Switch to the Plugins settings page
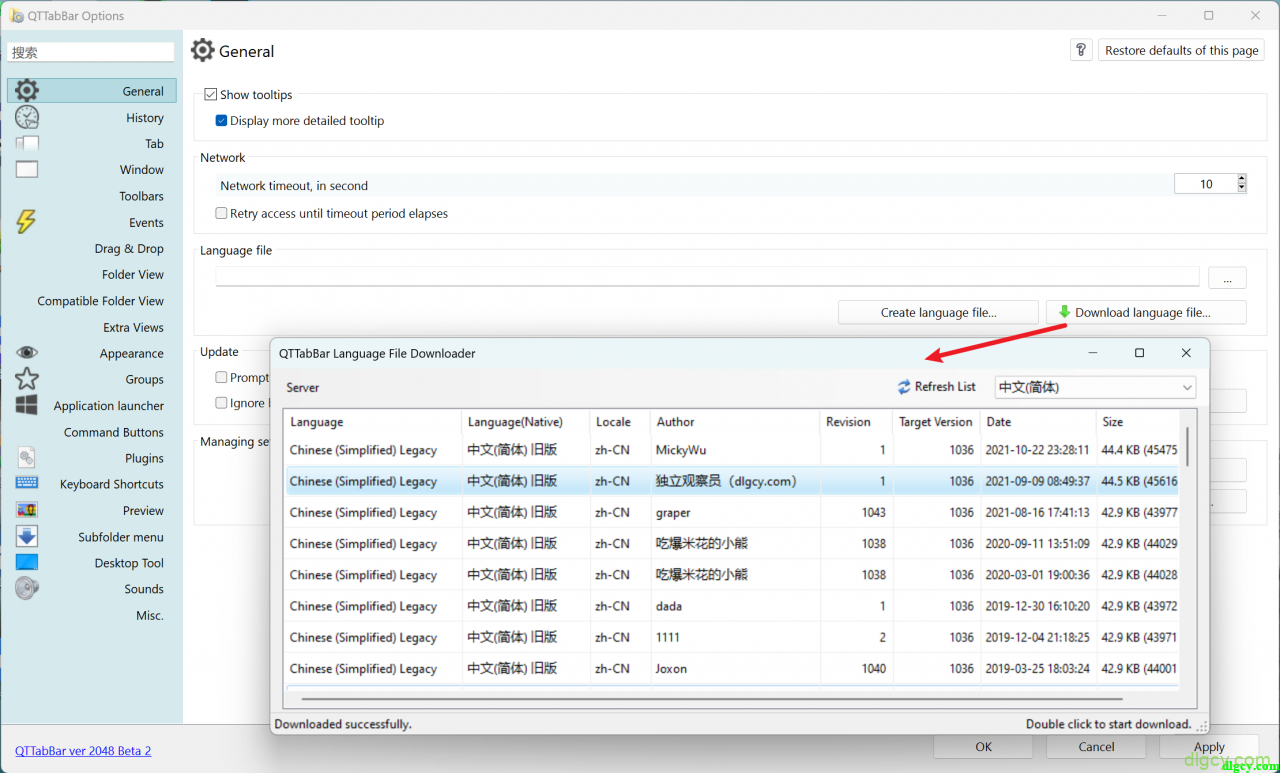 144,458
